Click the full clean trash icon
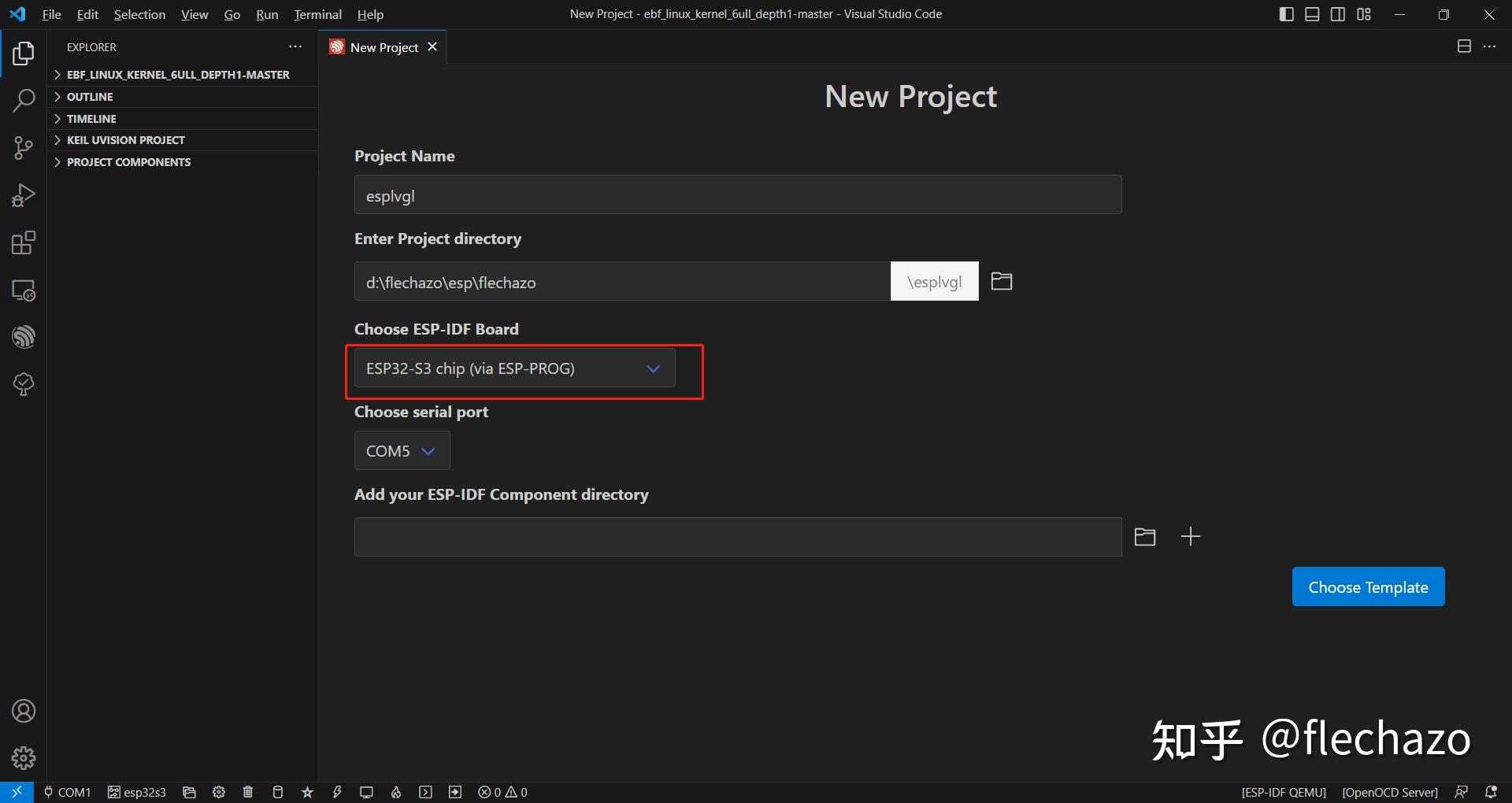 point(248,792)
